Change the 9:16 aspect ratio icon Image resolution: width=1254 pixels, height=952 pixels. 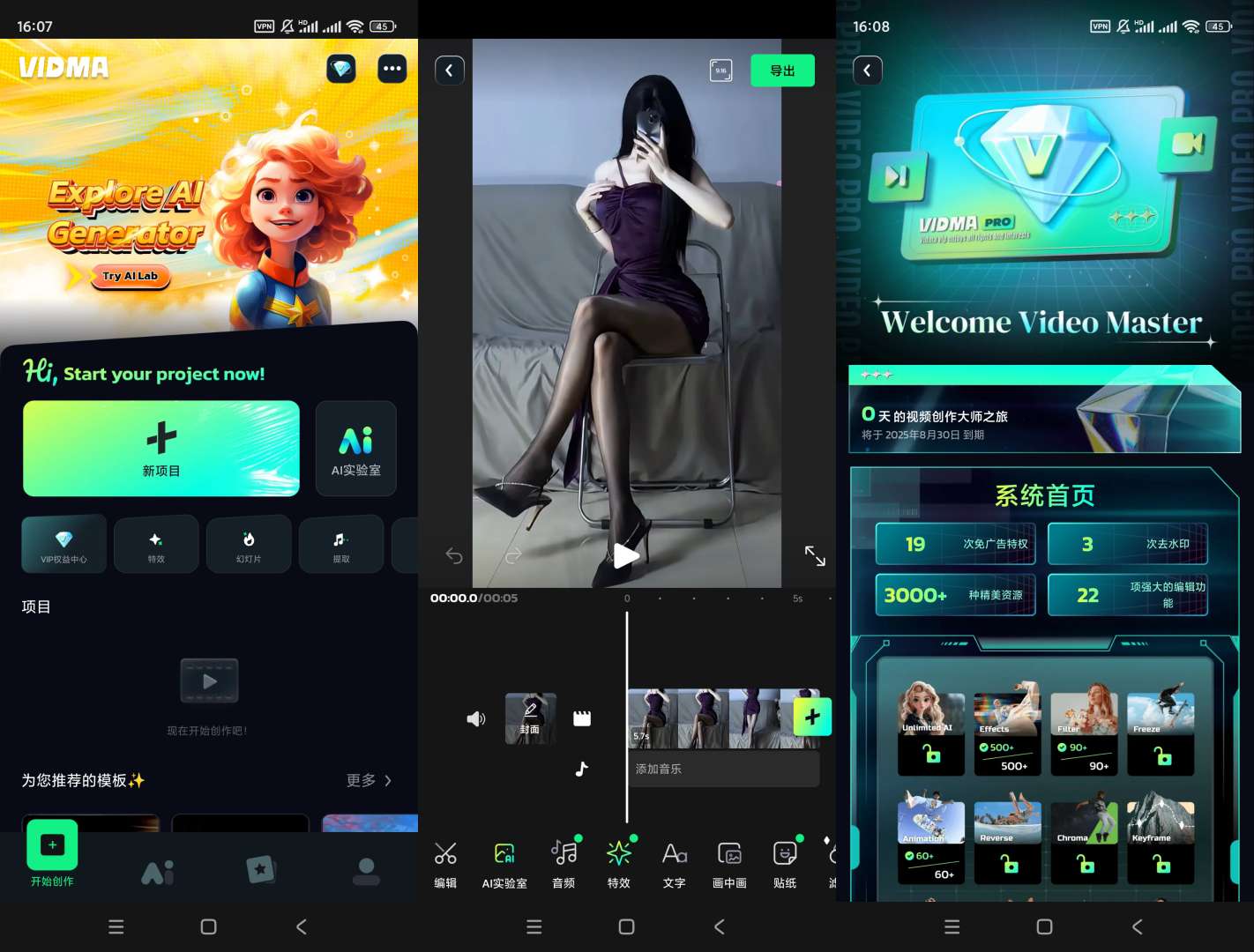(720, 71)
